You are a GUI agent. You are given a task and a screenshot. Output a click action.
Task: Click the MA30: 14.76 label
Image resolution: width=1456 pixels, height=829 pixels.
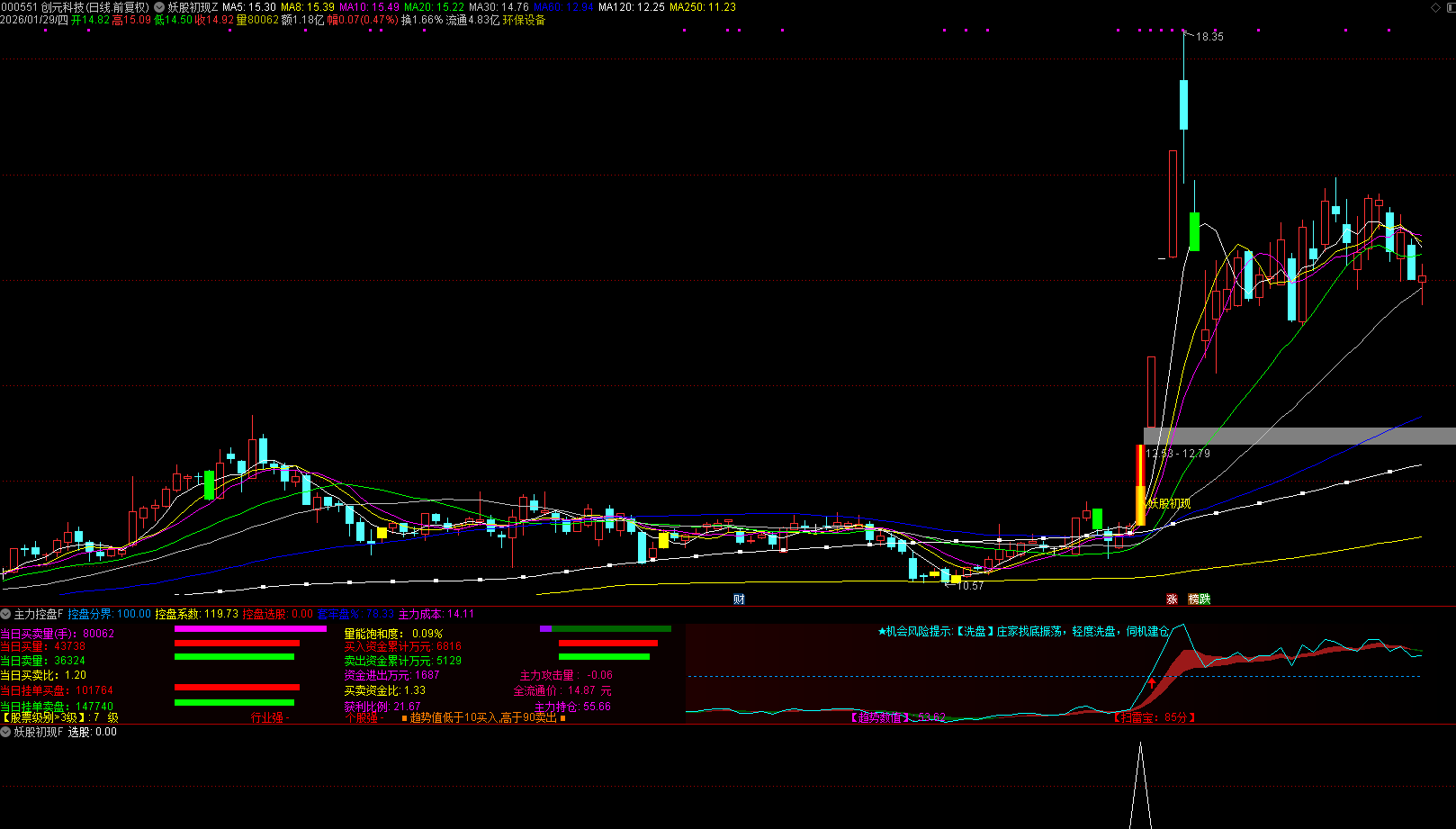coord(499,7)
